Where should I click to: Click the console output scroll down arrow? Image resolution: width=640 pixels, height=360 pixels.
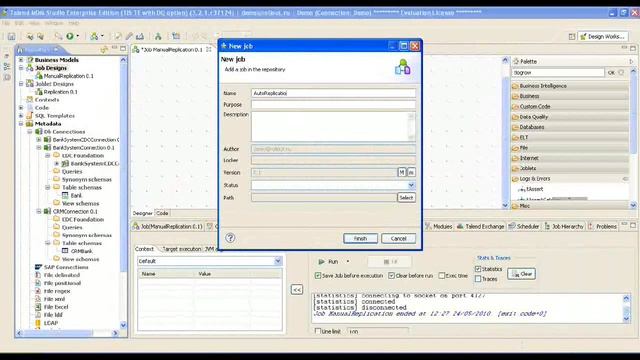pos(627,320)
